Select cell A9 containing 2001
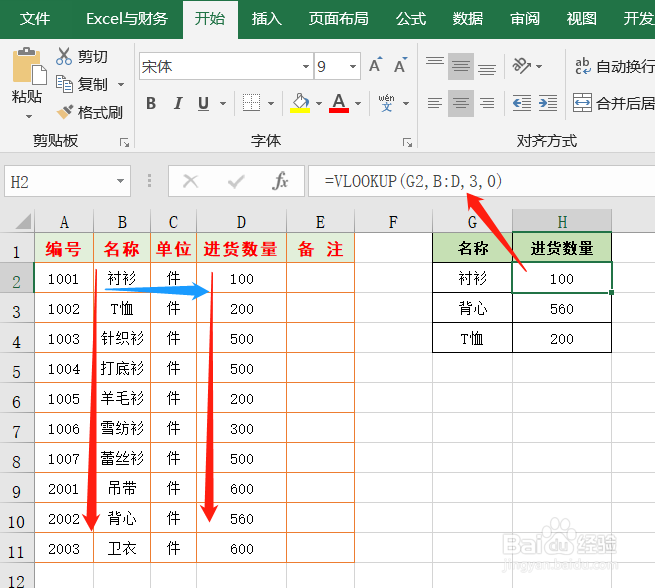 63,488
